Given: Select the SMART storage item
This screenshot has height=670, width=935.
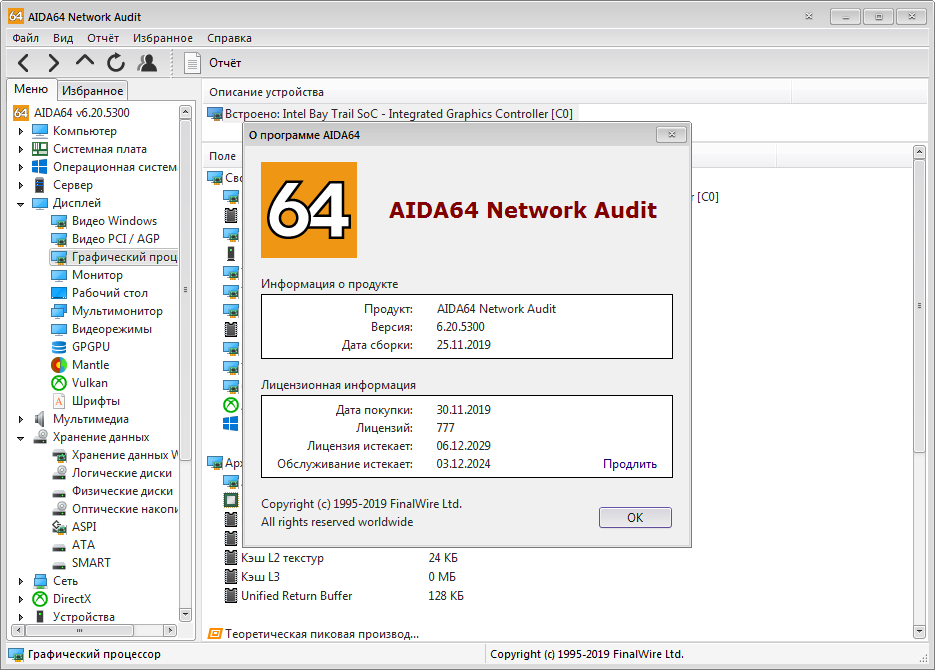Looking at the screenshot, I should [x=91, y=563].
